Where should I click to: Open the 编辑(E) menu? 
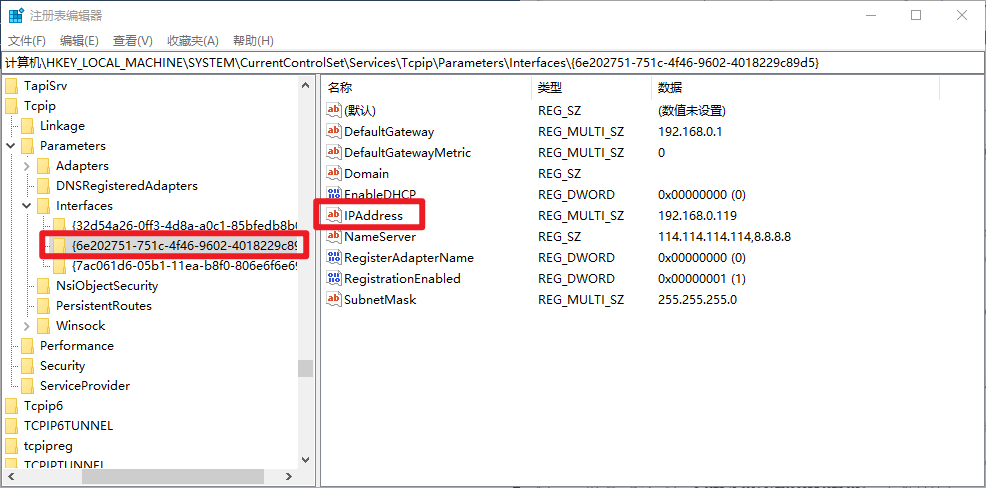point(79,41)
